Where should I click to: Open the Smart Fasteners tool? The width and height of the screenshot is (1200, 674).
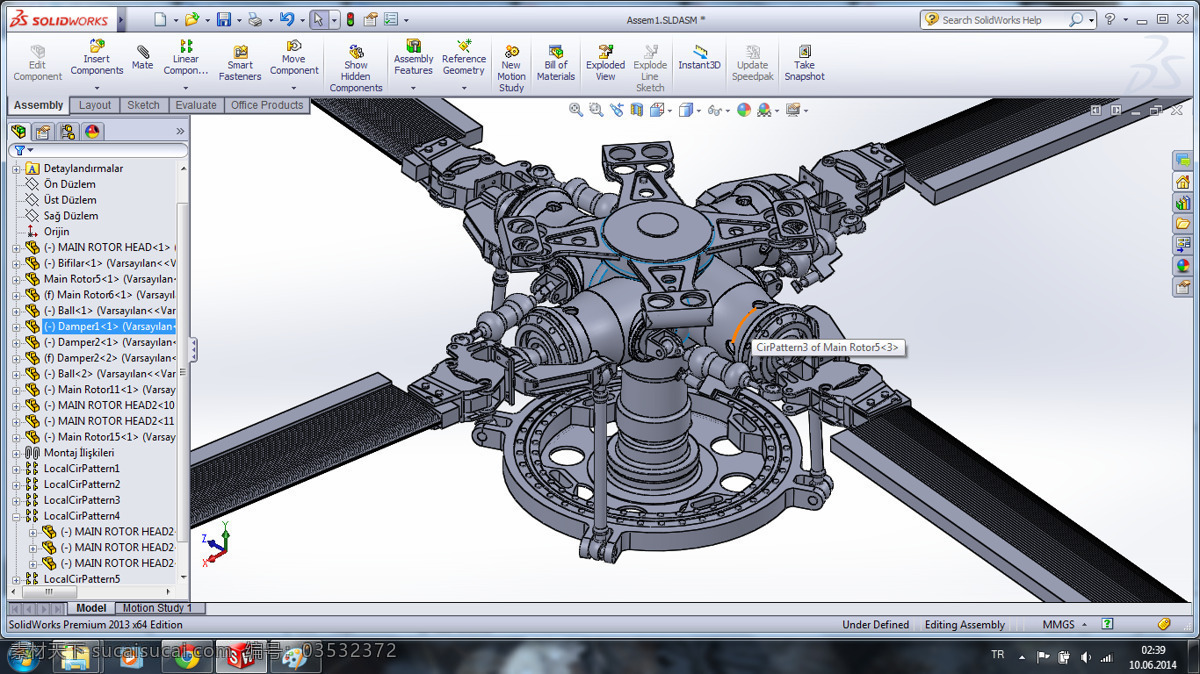(240, 64)
